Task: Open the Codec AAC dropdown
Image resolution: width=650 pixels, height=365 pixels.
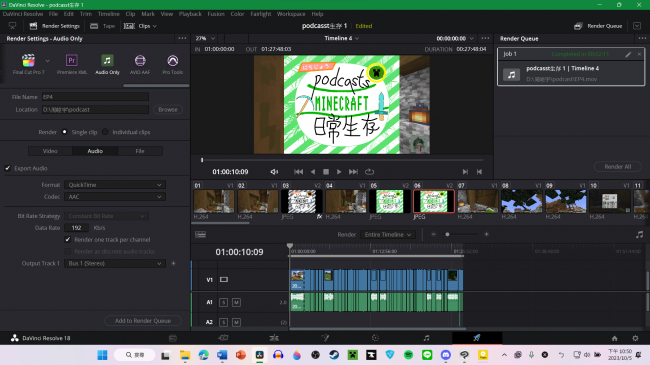Action: pos(115,197)
